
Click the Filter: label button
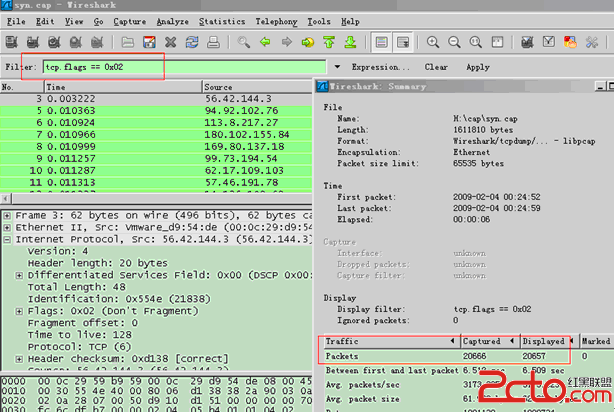(x=21, y=67)
